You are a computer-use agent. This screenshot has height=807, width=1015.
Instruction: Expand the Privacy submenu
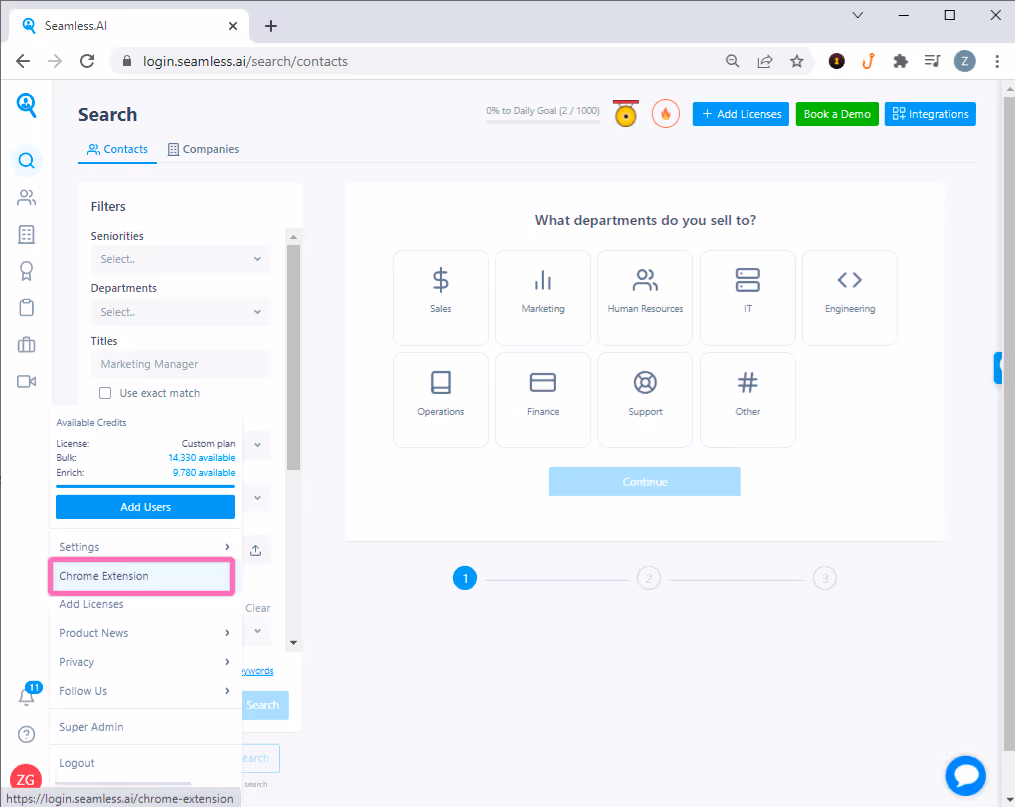[145, 662]
